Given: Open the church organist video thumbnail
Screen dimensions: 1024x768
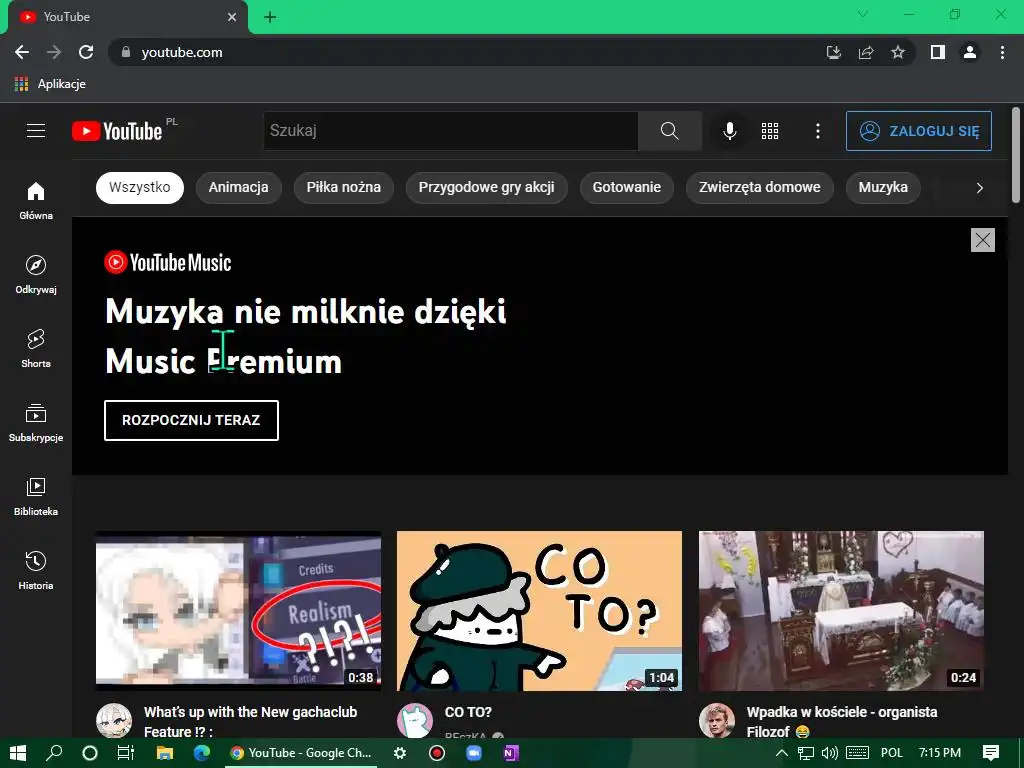Looking at the screenshot, I should pyautogui.click(x=841, y=611).
